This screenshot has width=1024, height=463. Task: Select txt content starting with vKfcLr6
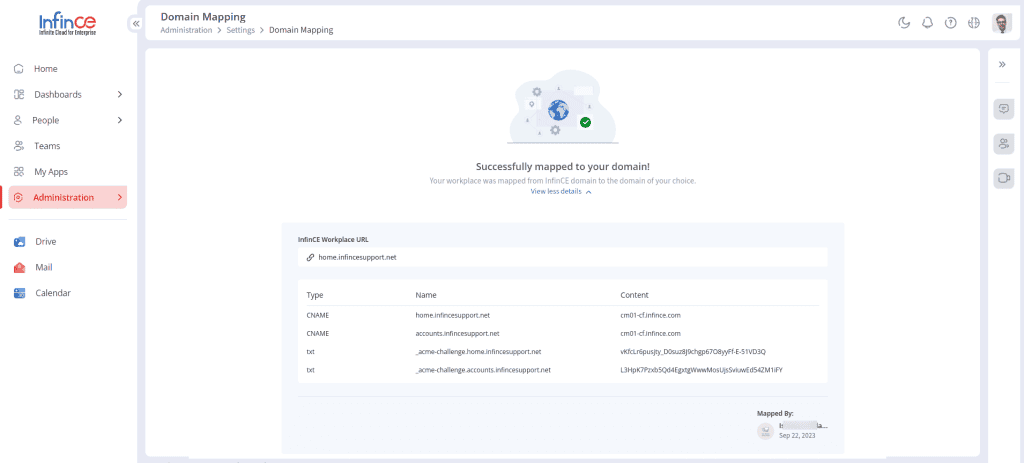693,351
